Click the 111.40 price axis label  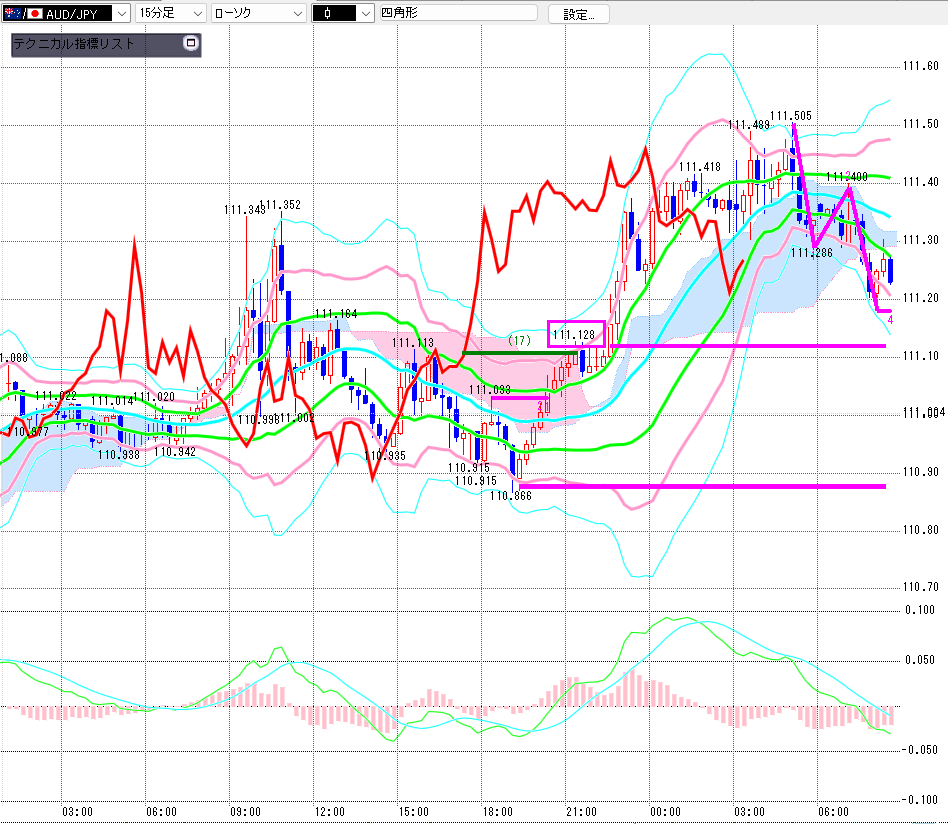(921, 182)
